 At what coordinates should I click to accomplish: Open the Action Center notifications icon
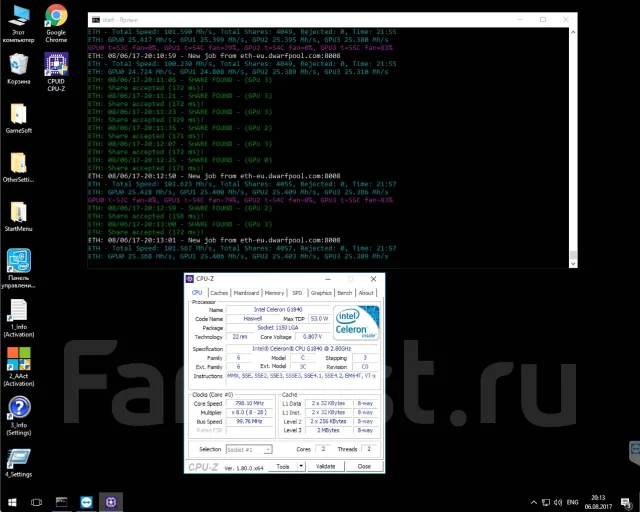tap(626, 503)
